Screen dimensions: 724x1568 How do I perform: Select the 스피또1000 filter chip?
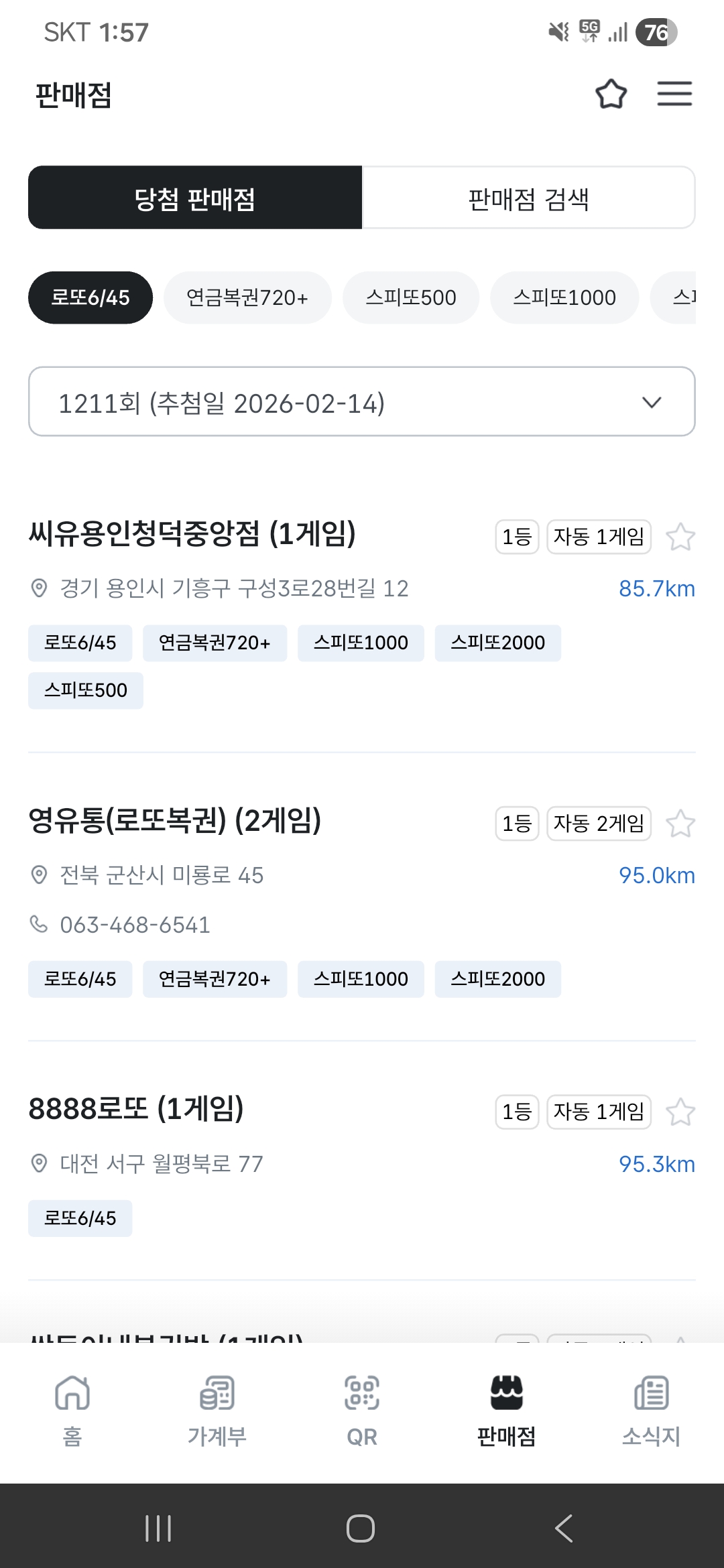pyautogui.click(x=564, y=298)
